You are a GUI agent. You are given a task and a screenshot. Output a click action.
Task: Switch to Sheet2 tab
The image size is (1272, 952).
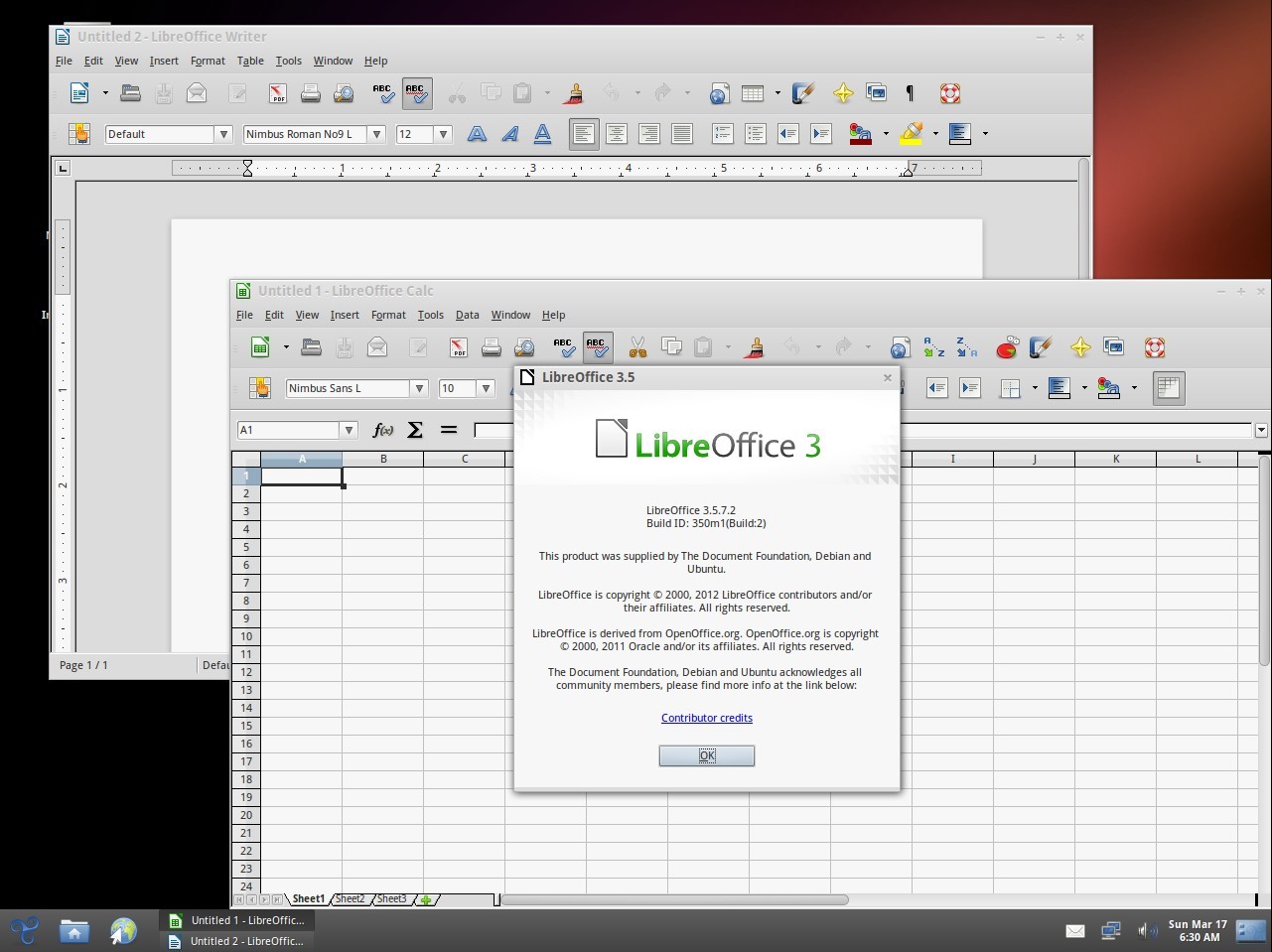click(350, 899)
